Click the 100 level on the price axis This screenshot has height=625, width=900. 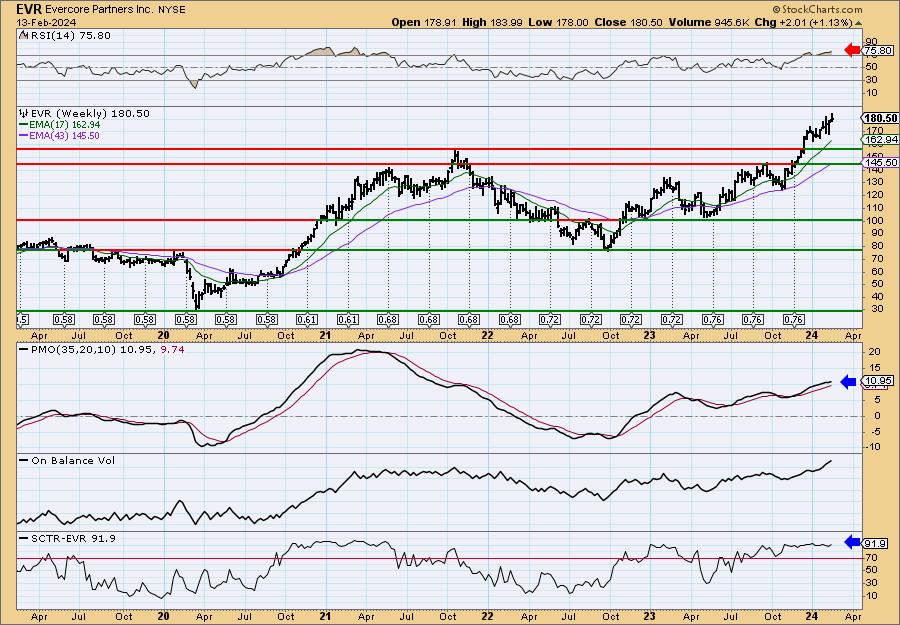(874, 220)
